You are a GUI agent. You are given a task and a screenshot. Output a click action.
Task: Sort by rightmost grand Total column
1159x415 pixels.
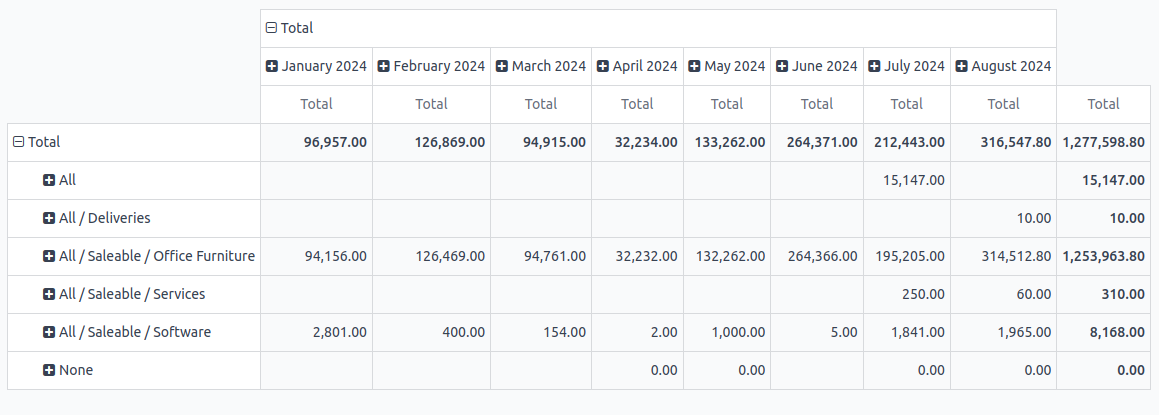click(x=1104, y=104)
